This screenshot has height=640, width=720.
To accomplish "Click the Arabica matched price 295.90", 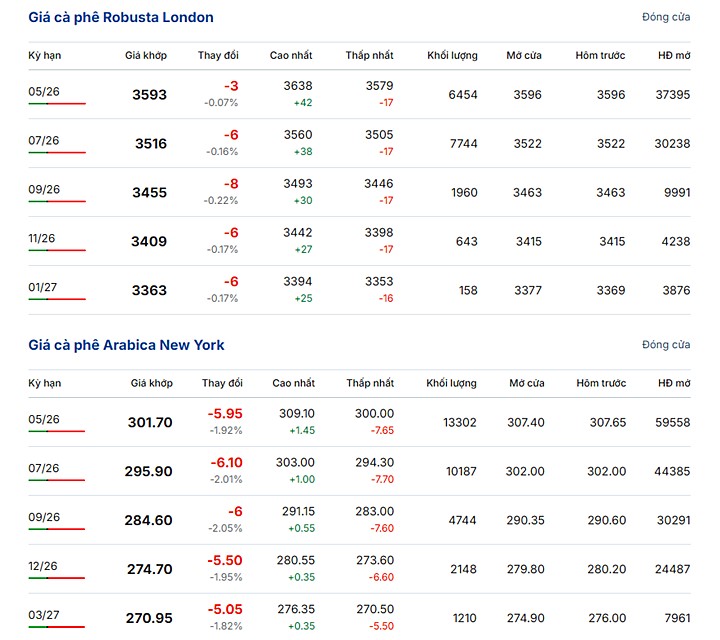I will (149, 471).
